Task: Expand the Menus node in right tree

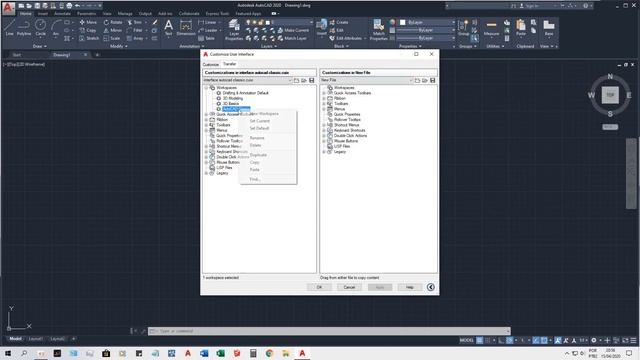Action: pyautogui.click(x=324, y=109)
